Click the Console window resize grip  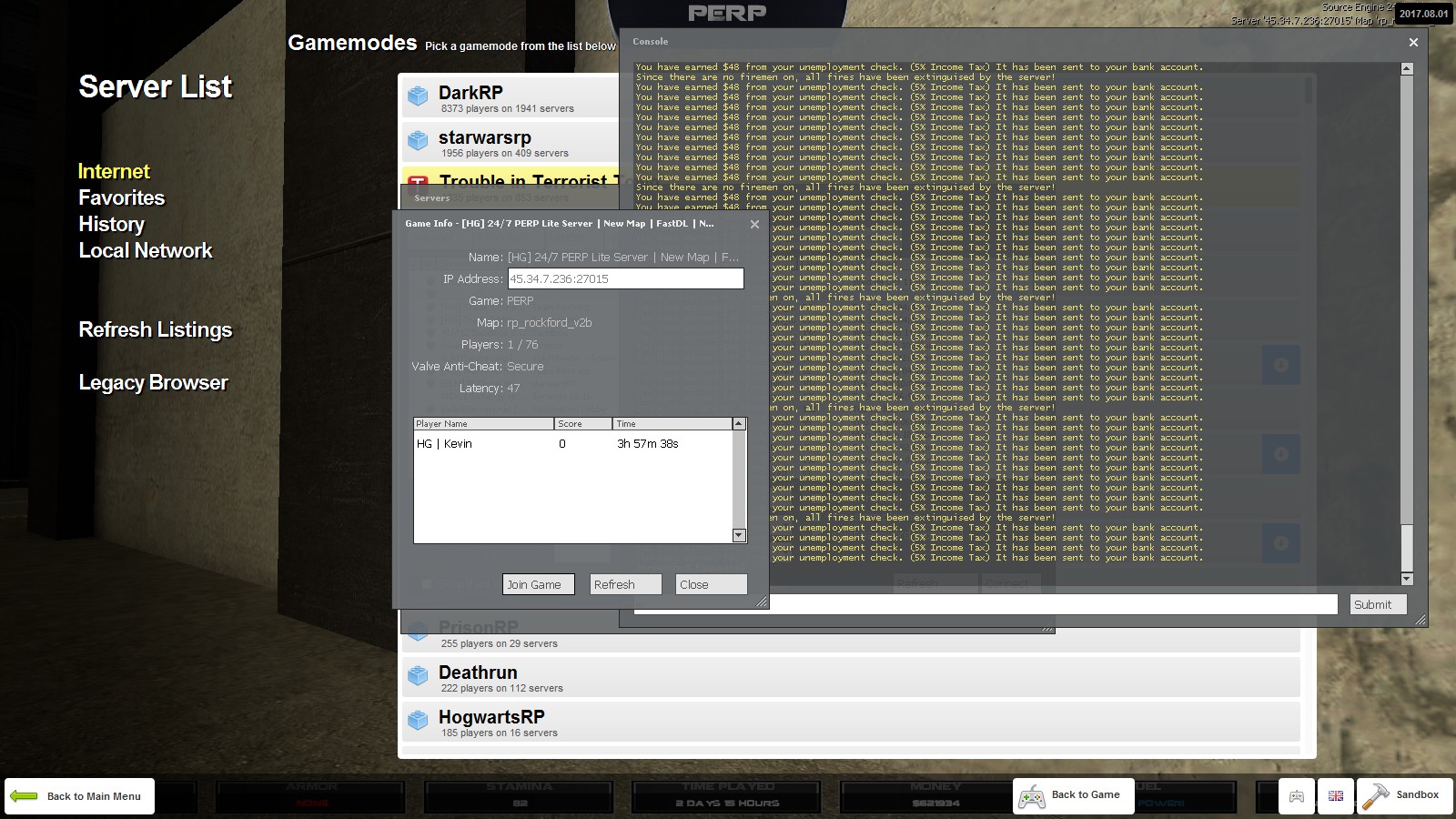[1421, 620]
